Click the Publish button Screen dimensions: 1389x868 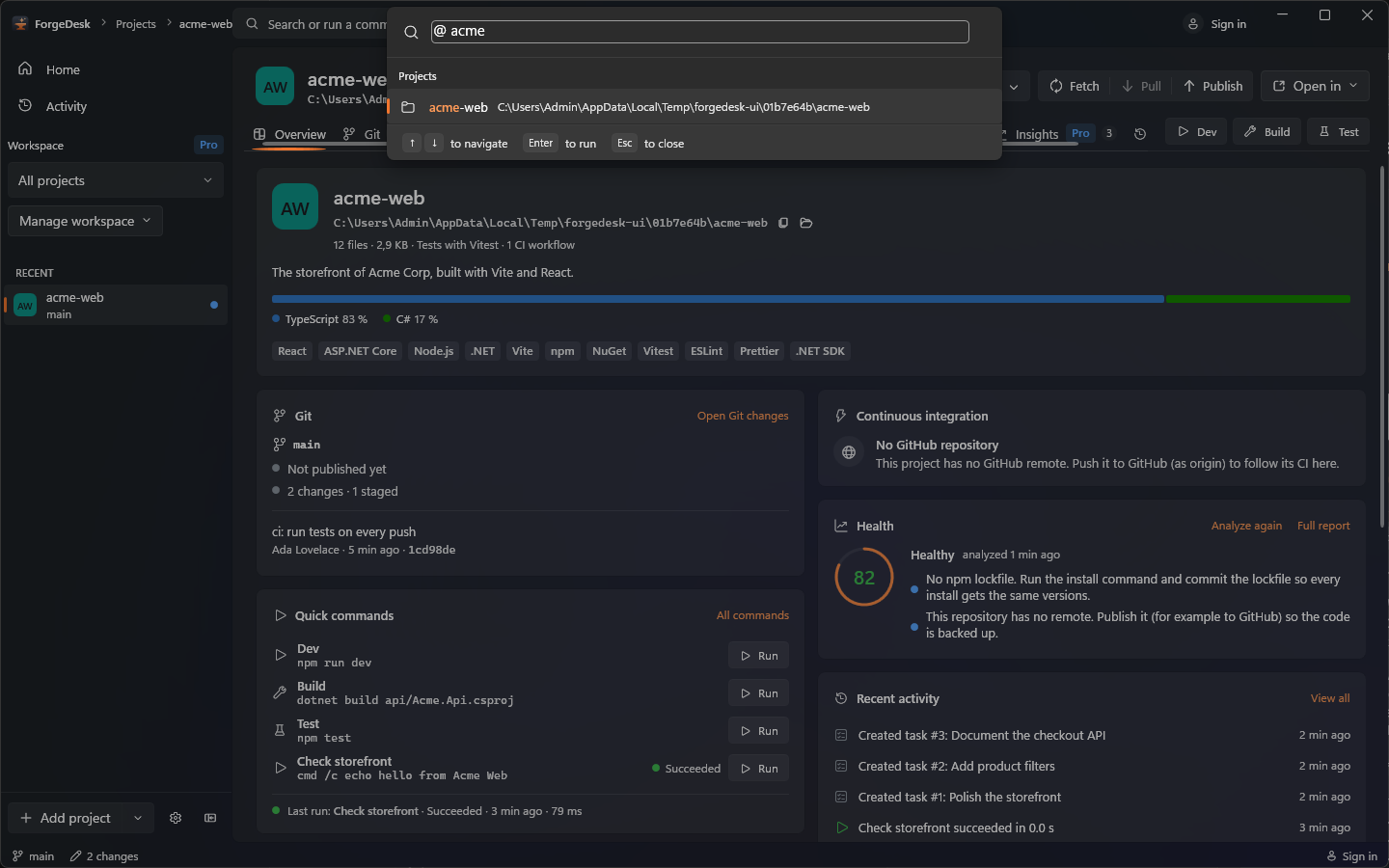click(1212, 86)
